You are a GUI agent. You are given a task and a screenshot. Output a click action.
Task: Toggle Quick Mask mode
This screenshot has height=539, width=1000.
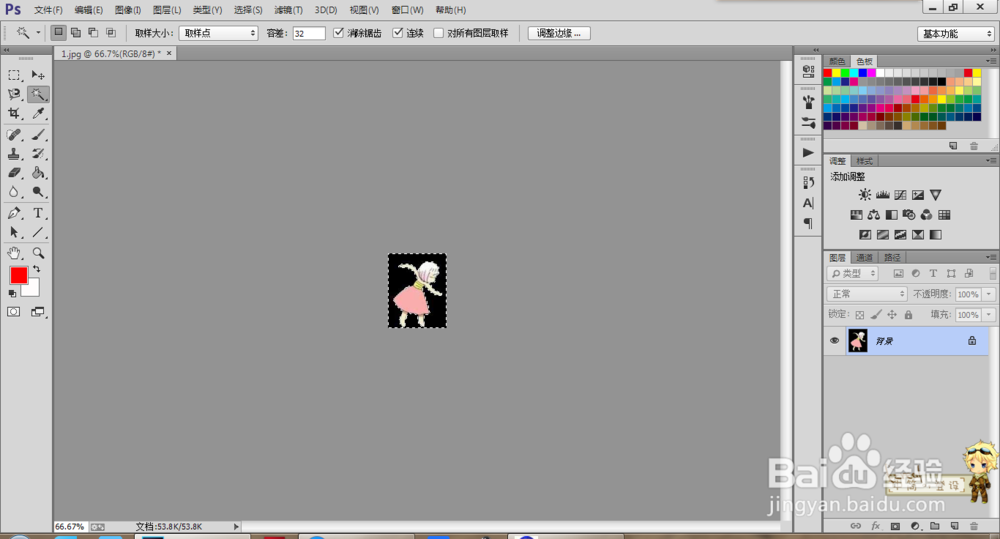click(13, 312)
